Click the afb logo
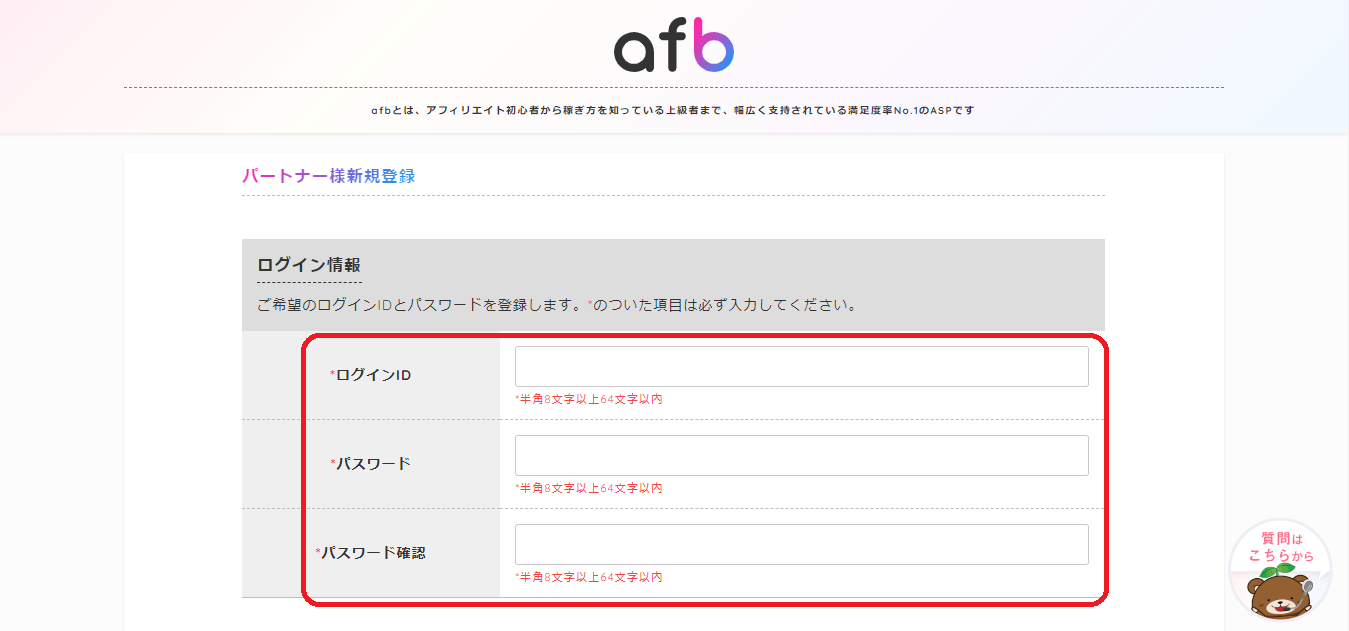 tap(674, 45)
